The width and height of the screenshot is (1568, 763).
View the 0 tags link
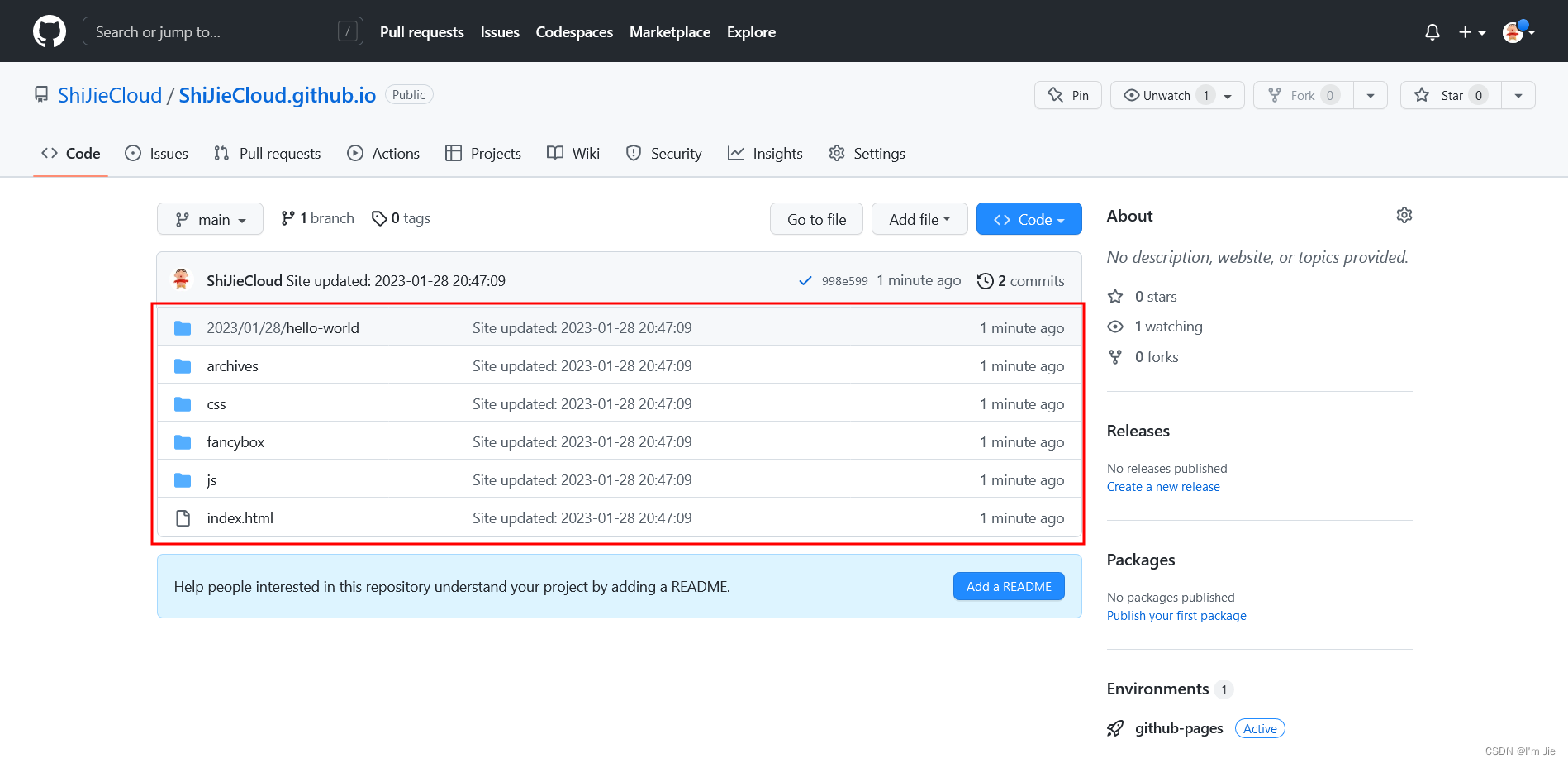[x=401, y=218]
